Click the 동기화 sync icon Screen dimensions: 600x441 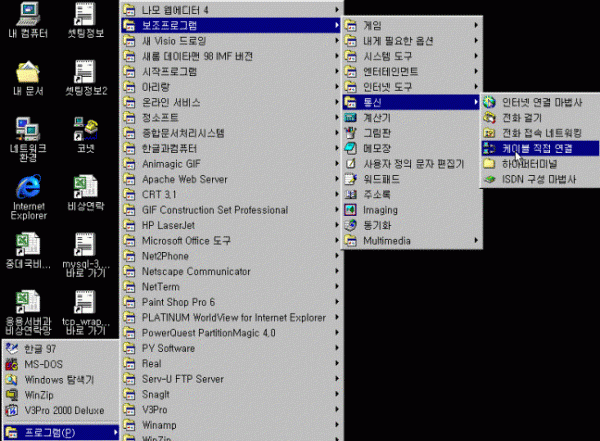350,225
